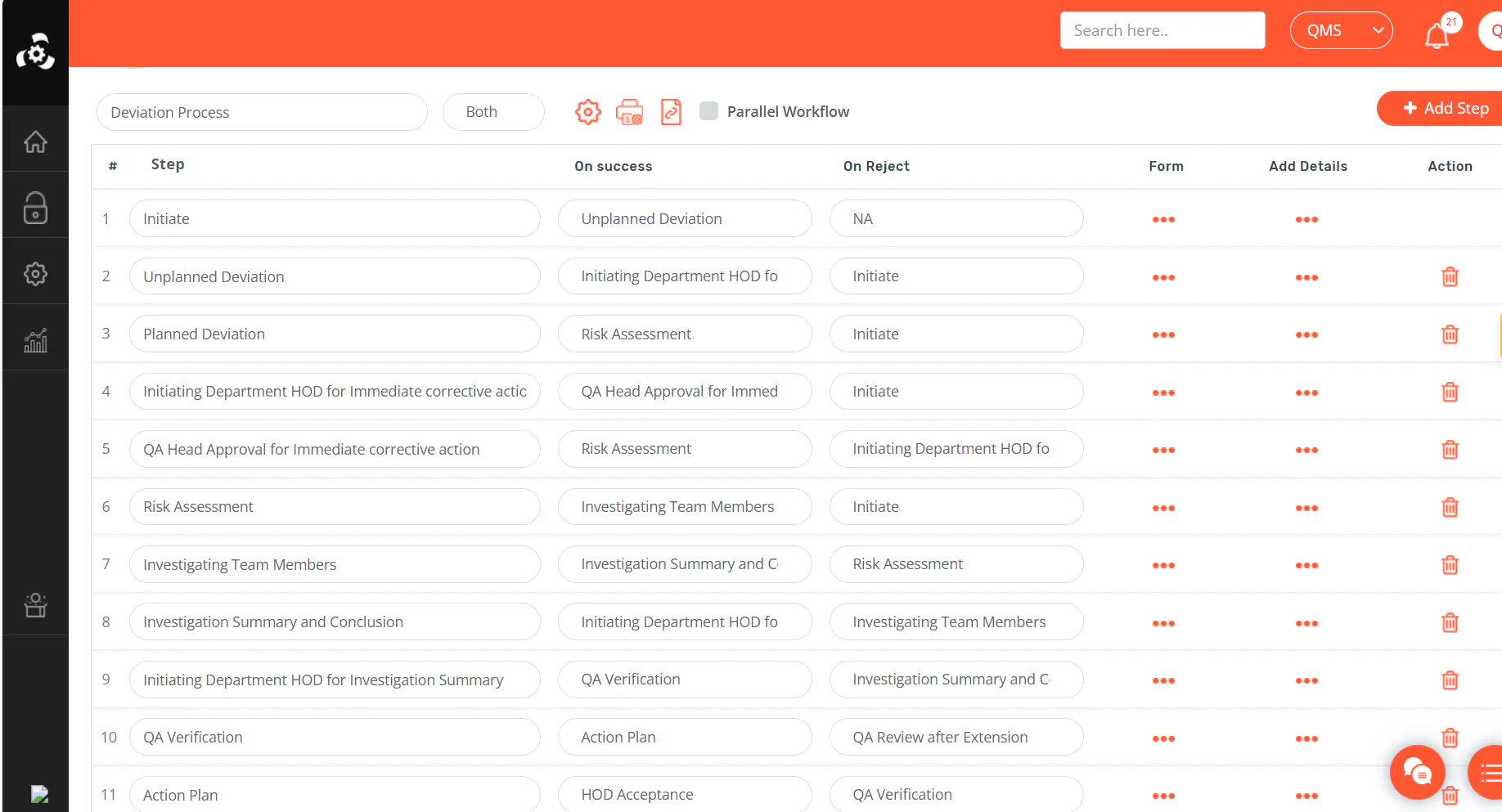The image size is (1502, 812).
Task: Delete the Investigating Team Members step
Action: 1450,565
